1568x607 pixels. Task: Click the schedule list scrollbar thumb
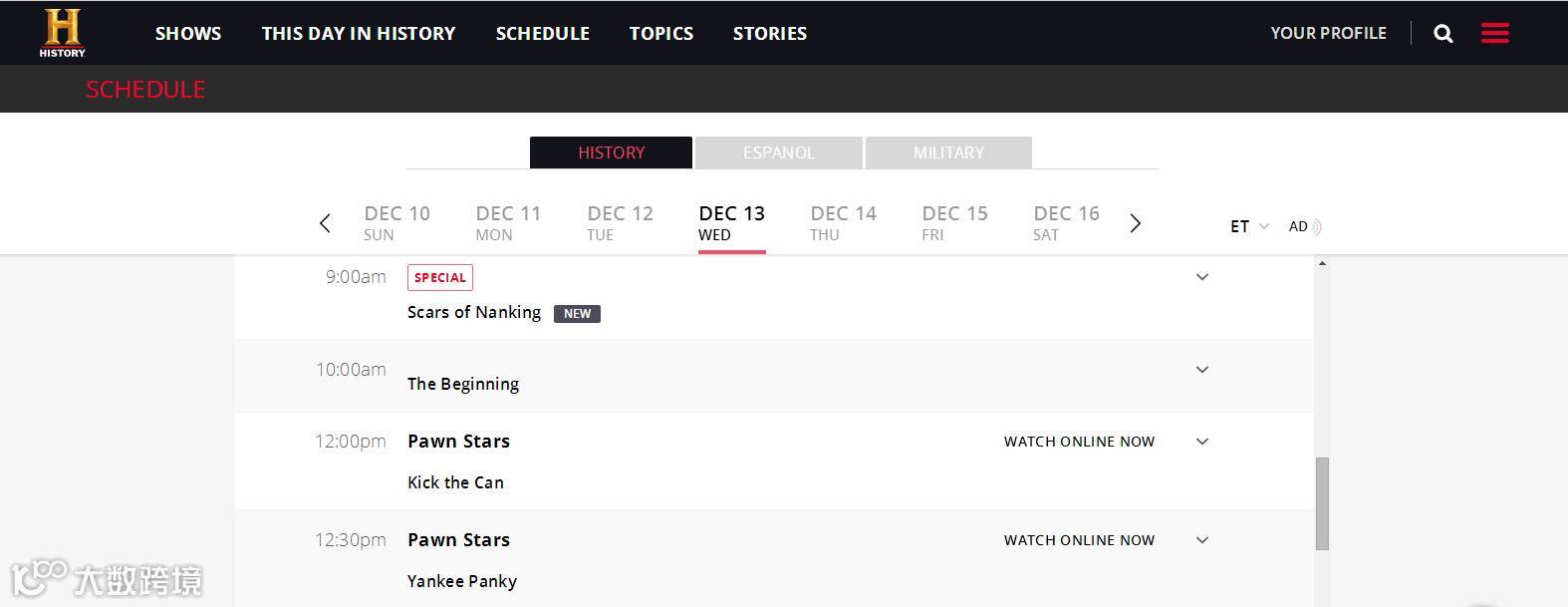(1322, 503)
